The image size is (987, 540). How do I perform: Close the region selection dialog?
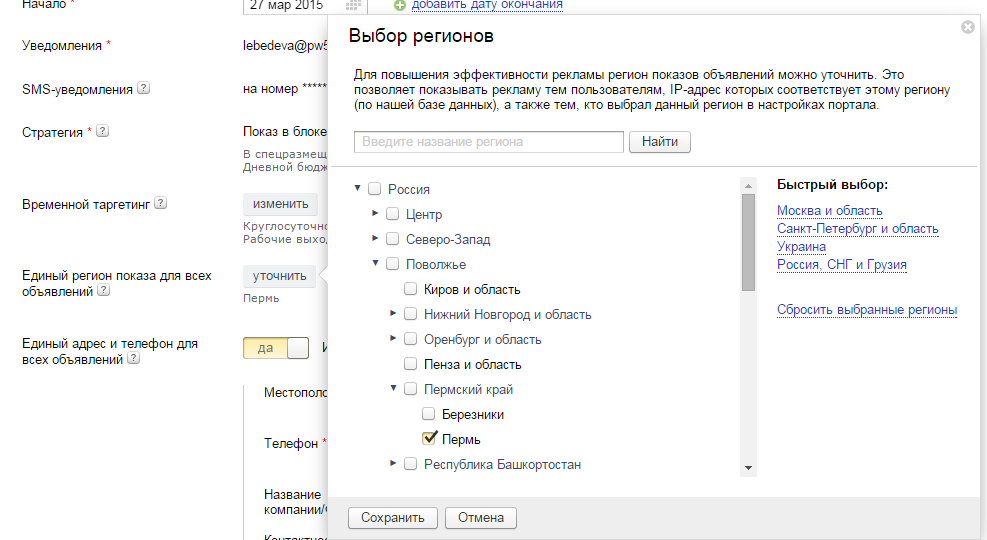[x=967, y=27]
